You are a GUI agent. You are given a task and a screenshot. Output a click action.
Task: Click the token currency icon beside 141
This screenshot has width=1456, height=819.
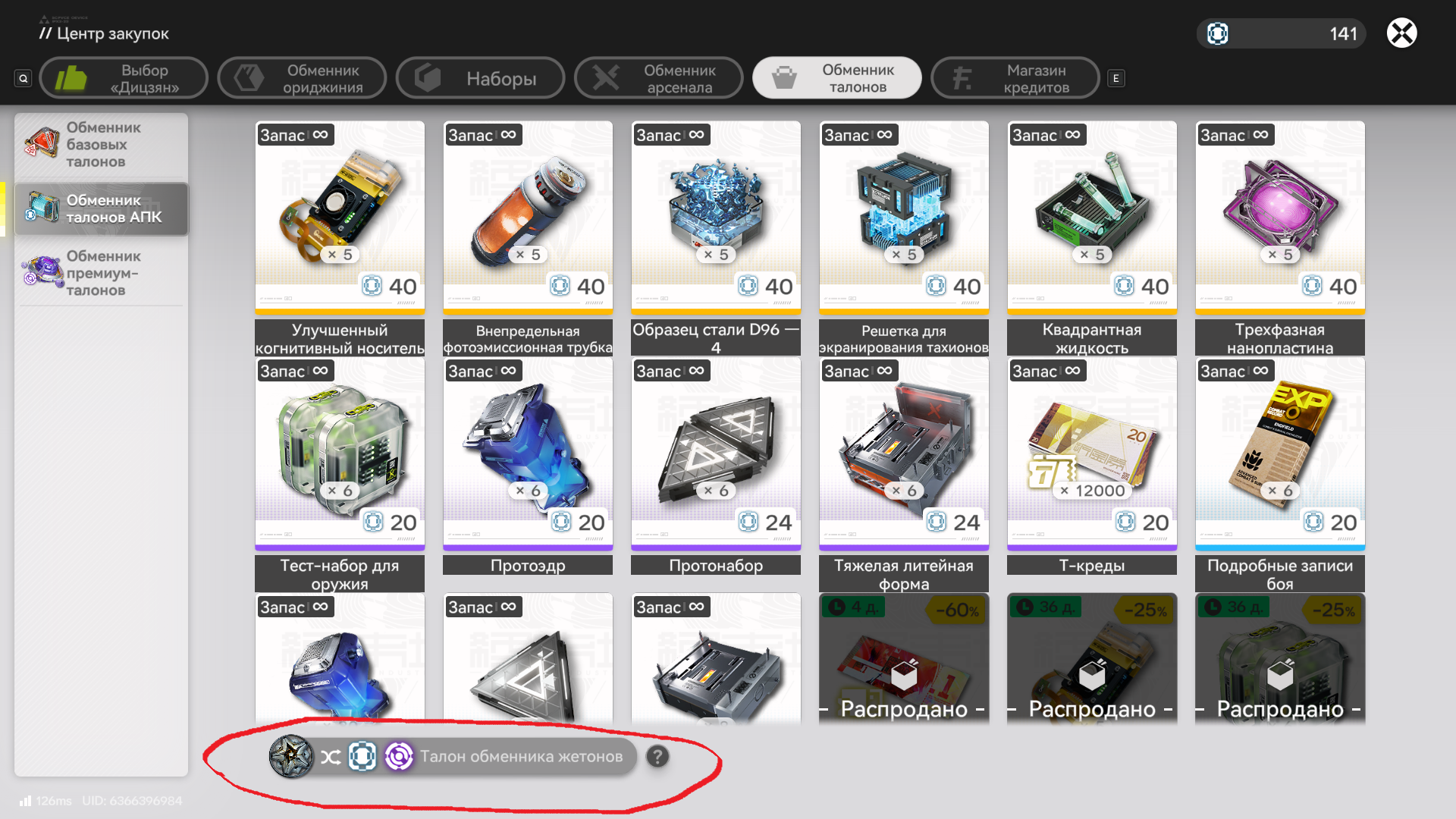click(1217, 33)
